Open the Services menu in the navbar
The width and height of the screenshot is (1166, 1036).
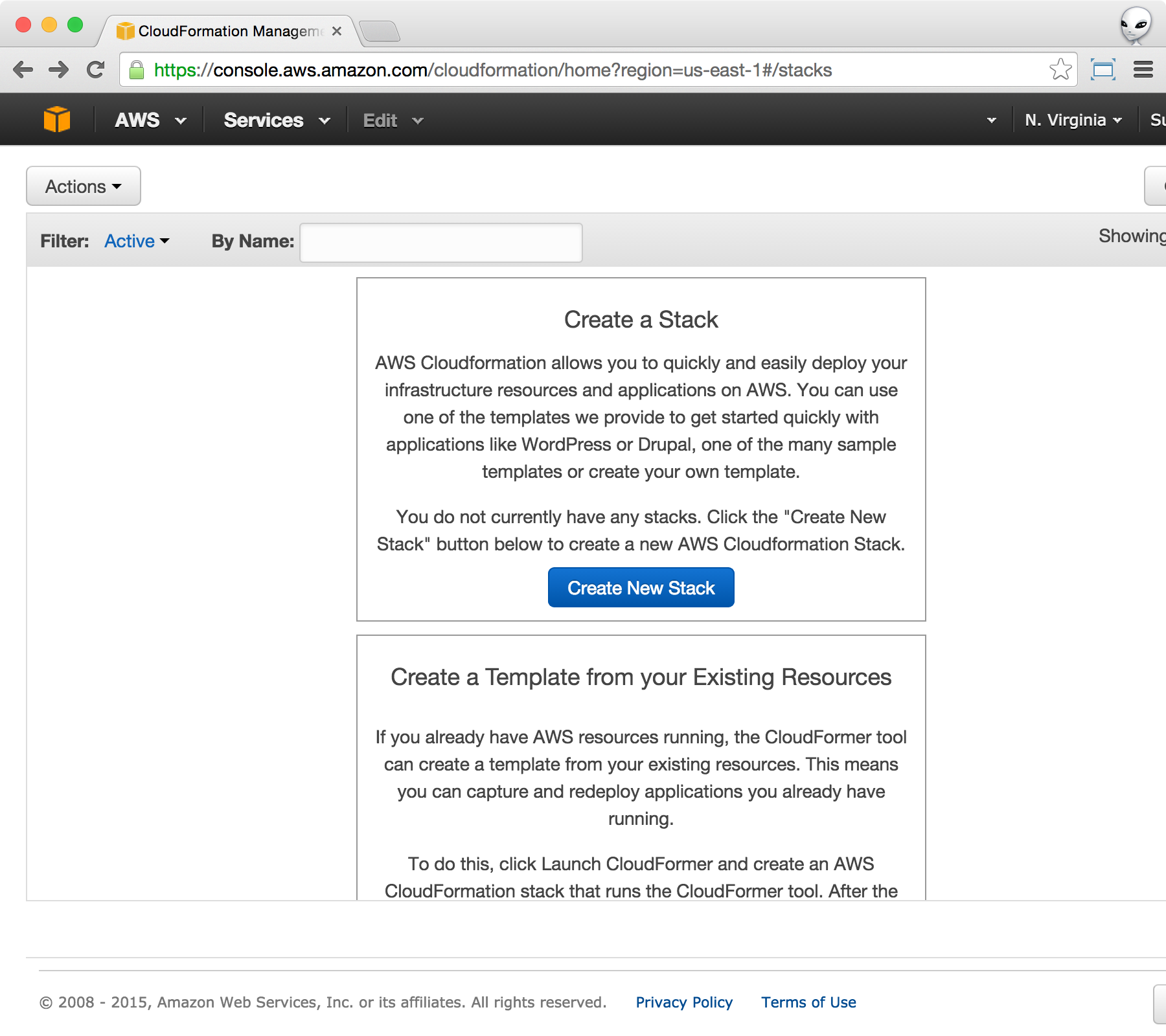coord(277,120)
